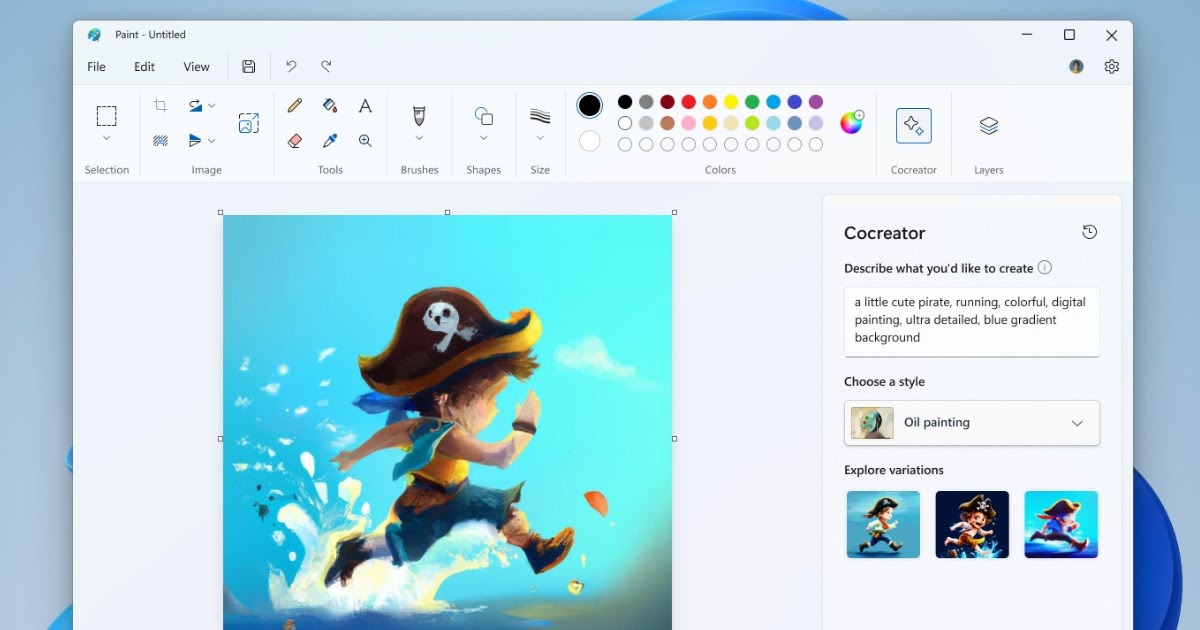Open Paint settings

[1112, 66]
